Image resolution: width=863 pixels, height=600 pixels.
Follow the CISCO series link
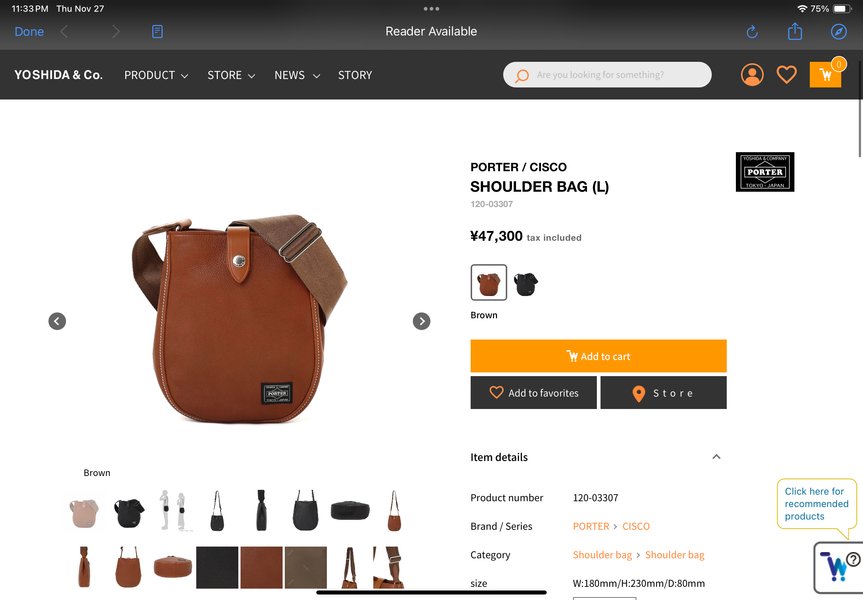(636, 526)
